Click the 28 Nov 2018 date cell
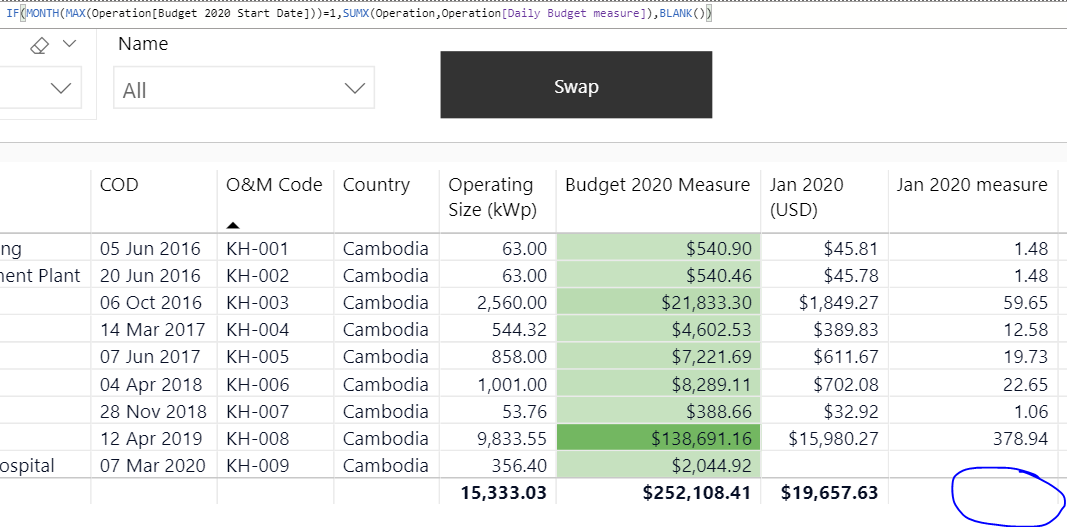This screenshot has width=1067, height=527. pyautogui.click(x=152, y=411)
